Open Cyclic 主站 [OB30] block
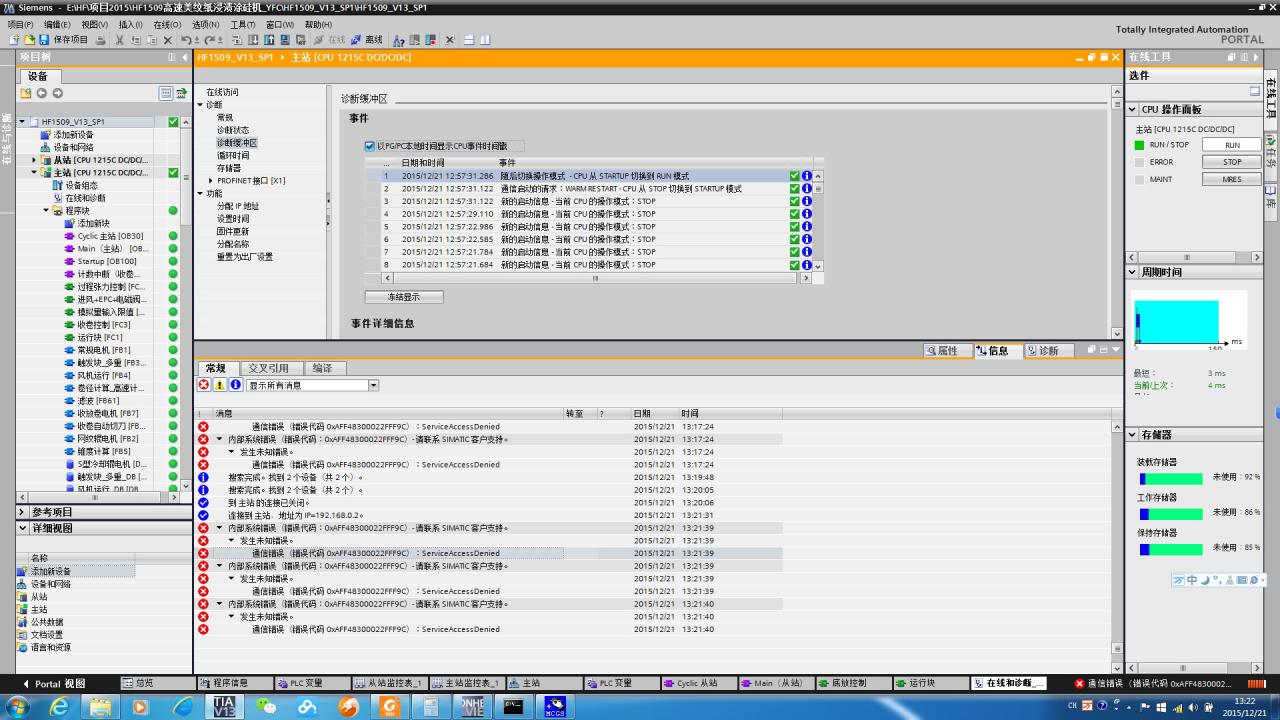This screenshot has width=1280, height=720. tap(110, 236)
